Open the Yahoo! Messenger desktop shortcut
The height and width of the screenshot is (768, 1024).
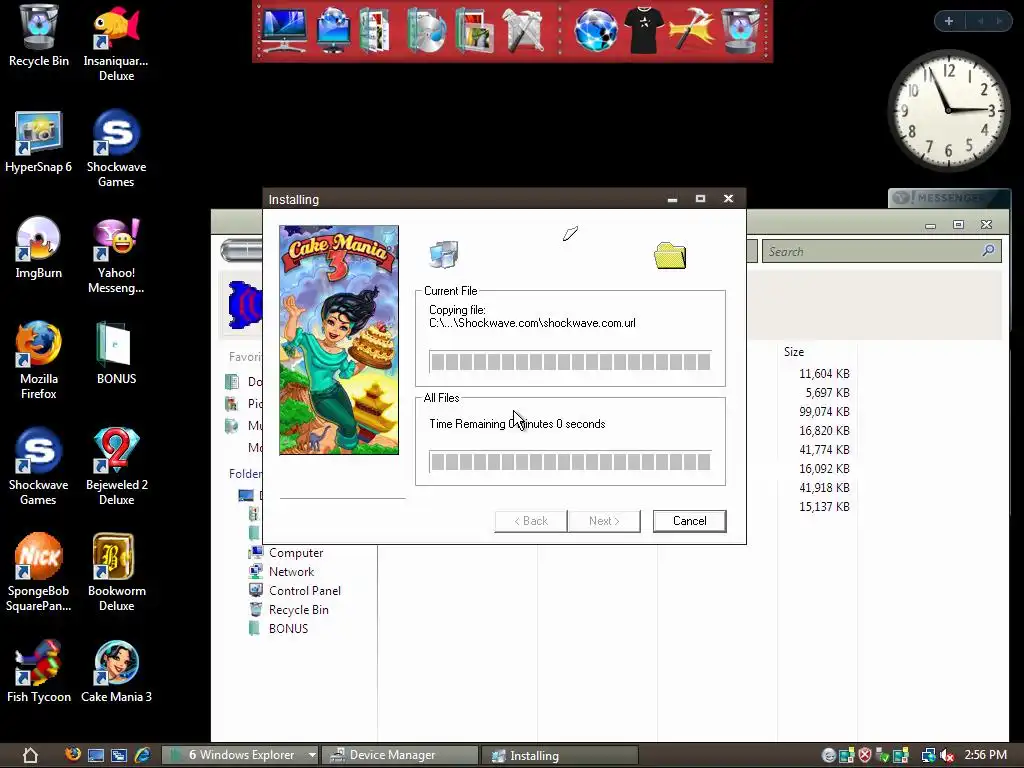(x=116, y=256)
